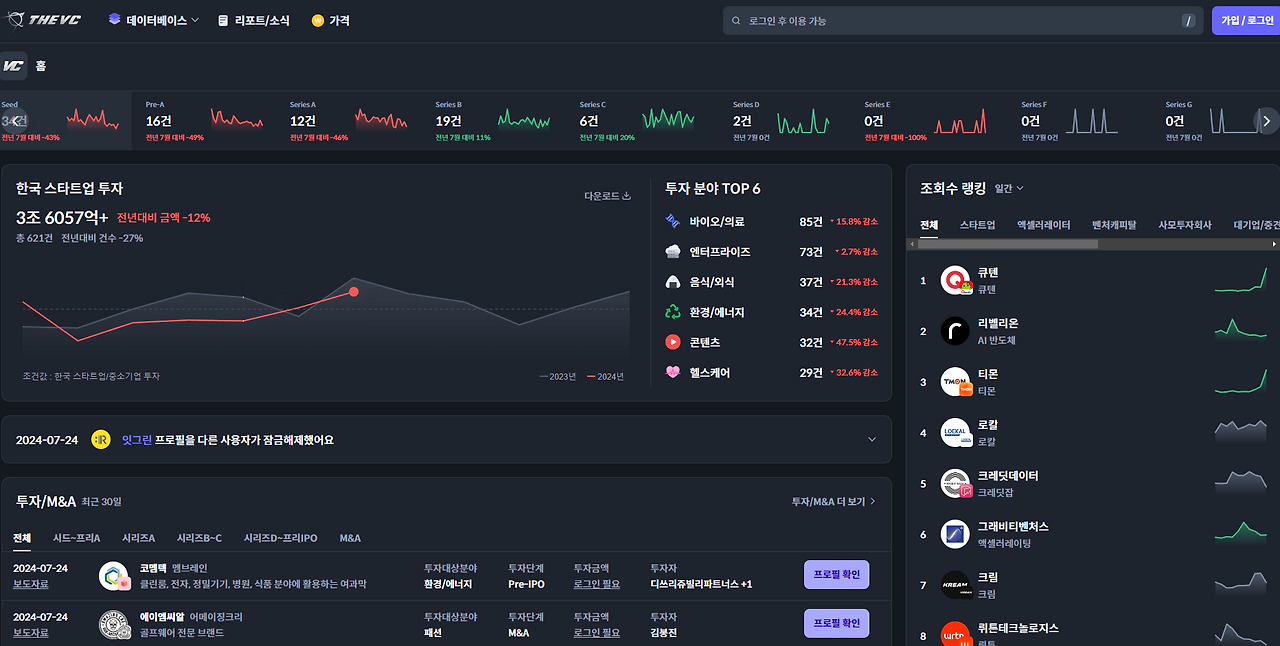Click the 환경/에너지 recycle icon
This screenshot has height=646, width=1280.
coord(673,312)
